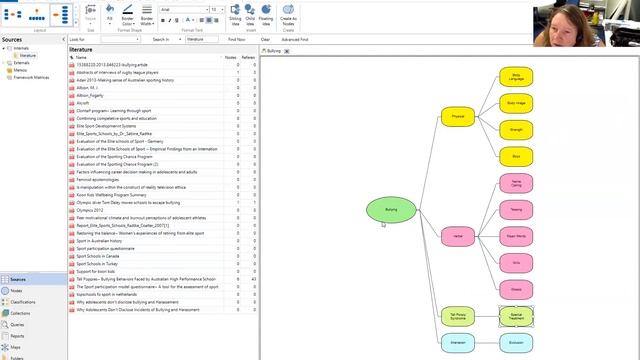The height and width of the screenshot is (360, 640).
Task: Select the top-down tree layout
Action: [x=37, y=15]
